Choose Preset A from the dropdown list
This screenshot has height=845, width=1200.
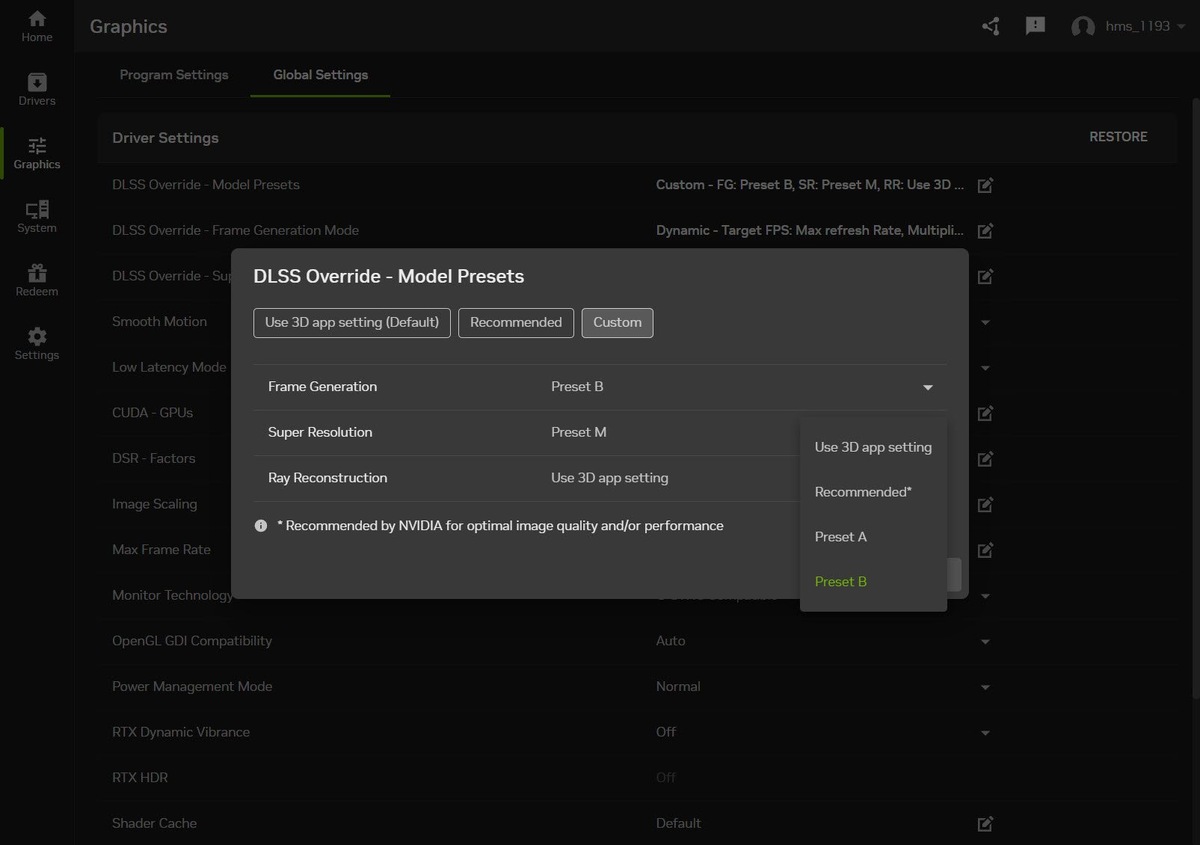coord(841,537)
